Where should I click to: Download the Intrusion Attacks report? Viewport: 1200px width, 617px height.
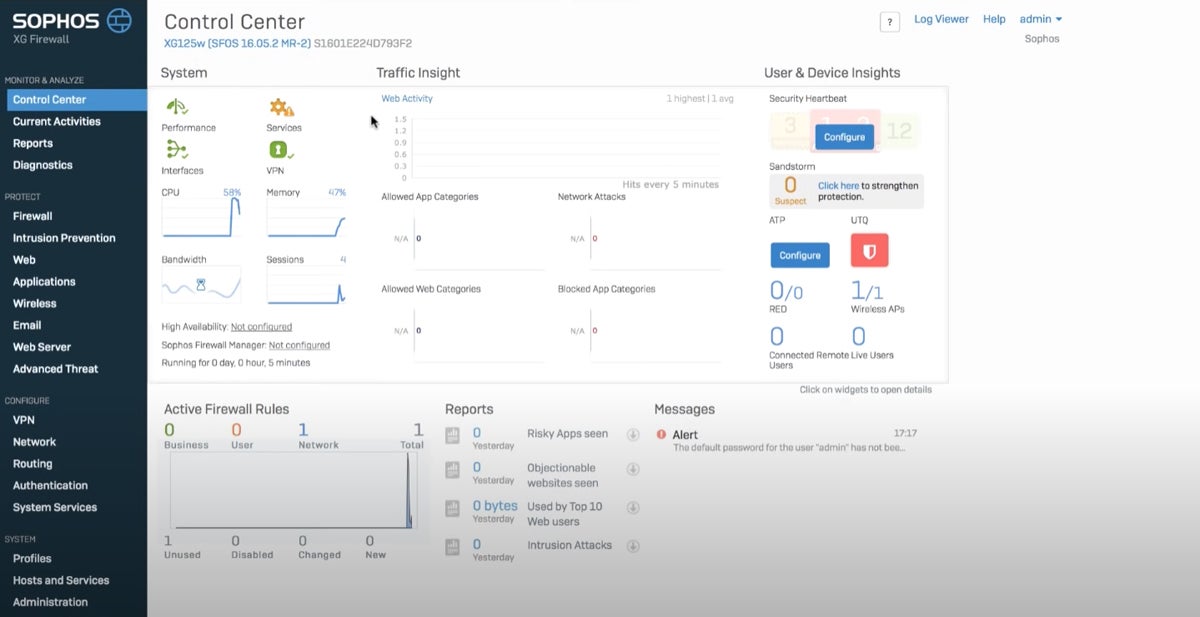[633, 546]
